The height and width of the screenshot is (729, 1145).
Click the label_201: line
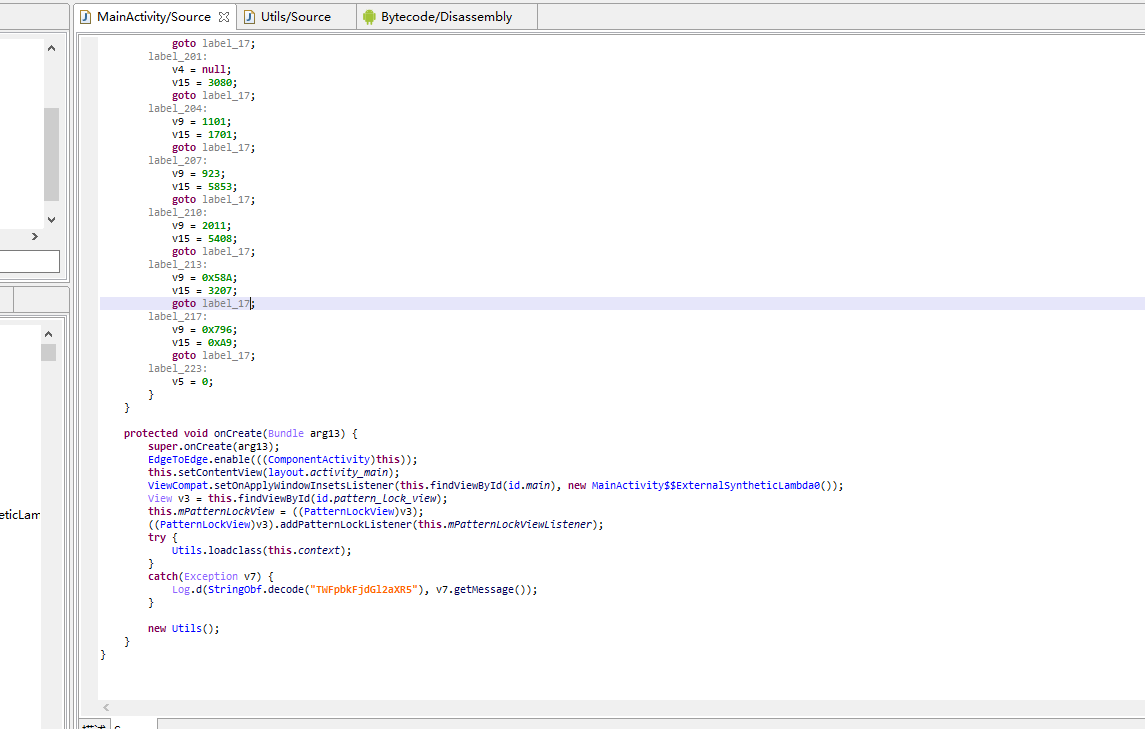coord(177,56)
